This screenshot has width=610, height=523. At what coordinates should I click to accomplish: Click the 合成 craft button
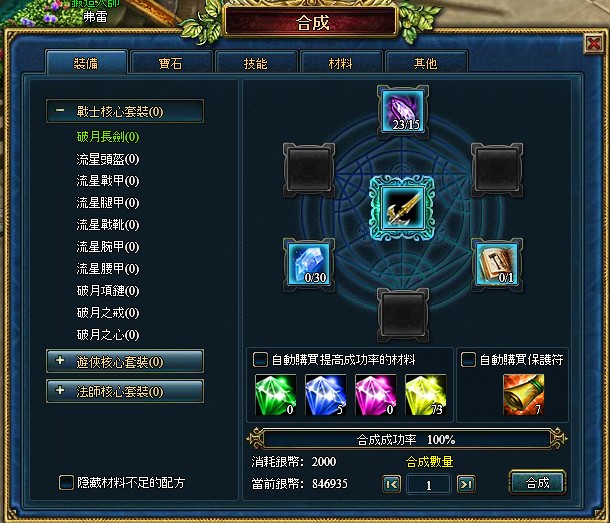coord(537,483)
